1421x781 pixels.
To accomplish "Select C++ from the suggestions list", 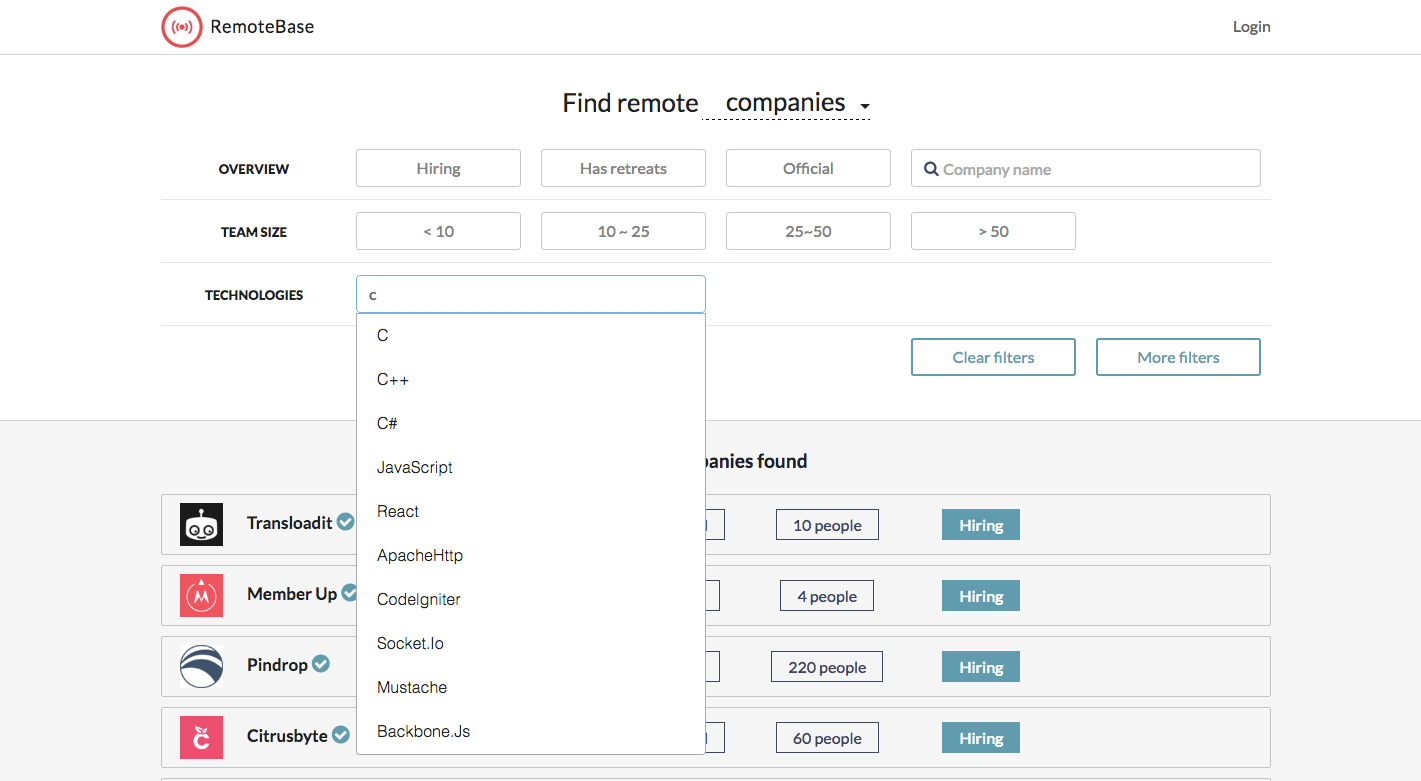I will (x=531, y=380).
